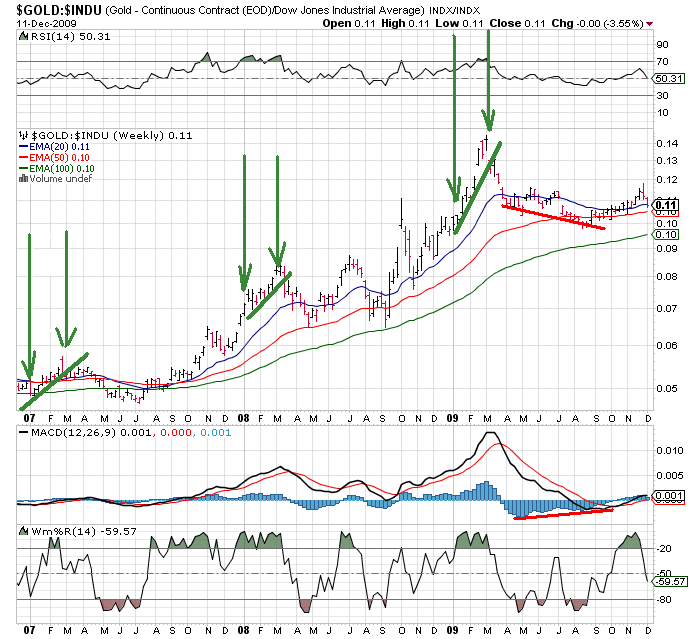Click the price axis label 0.09
The width and height of the screenshot is (700, 639).
coord(667,248)
